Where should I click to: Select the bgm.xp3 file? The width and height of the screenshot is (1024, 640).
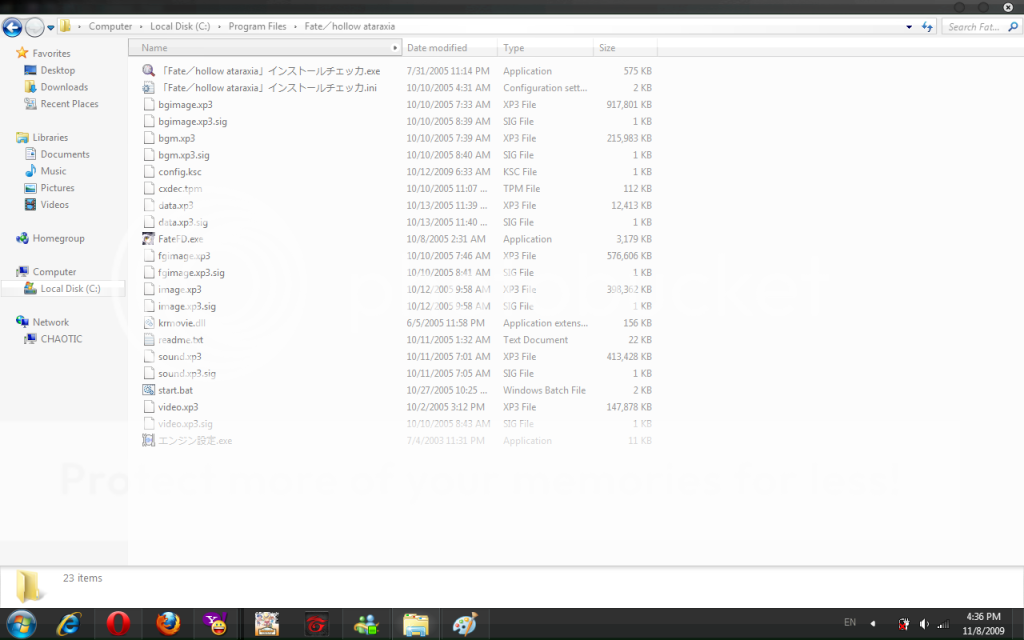coord(176,138)
